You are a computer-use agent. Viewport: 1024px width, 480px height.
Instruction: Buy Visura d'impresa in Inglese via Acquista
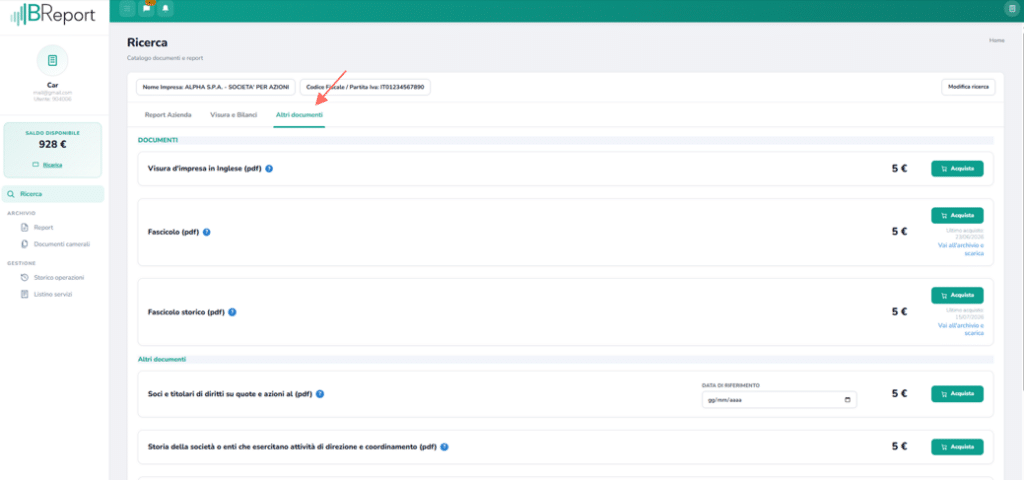(957, 168)
